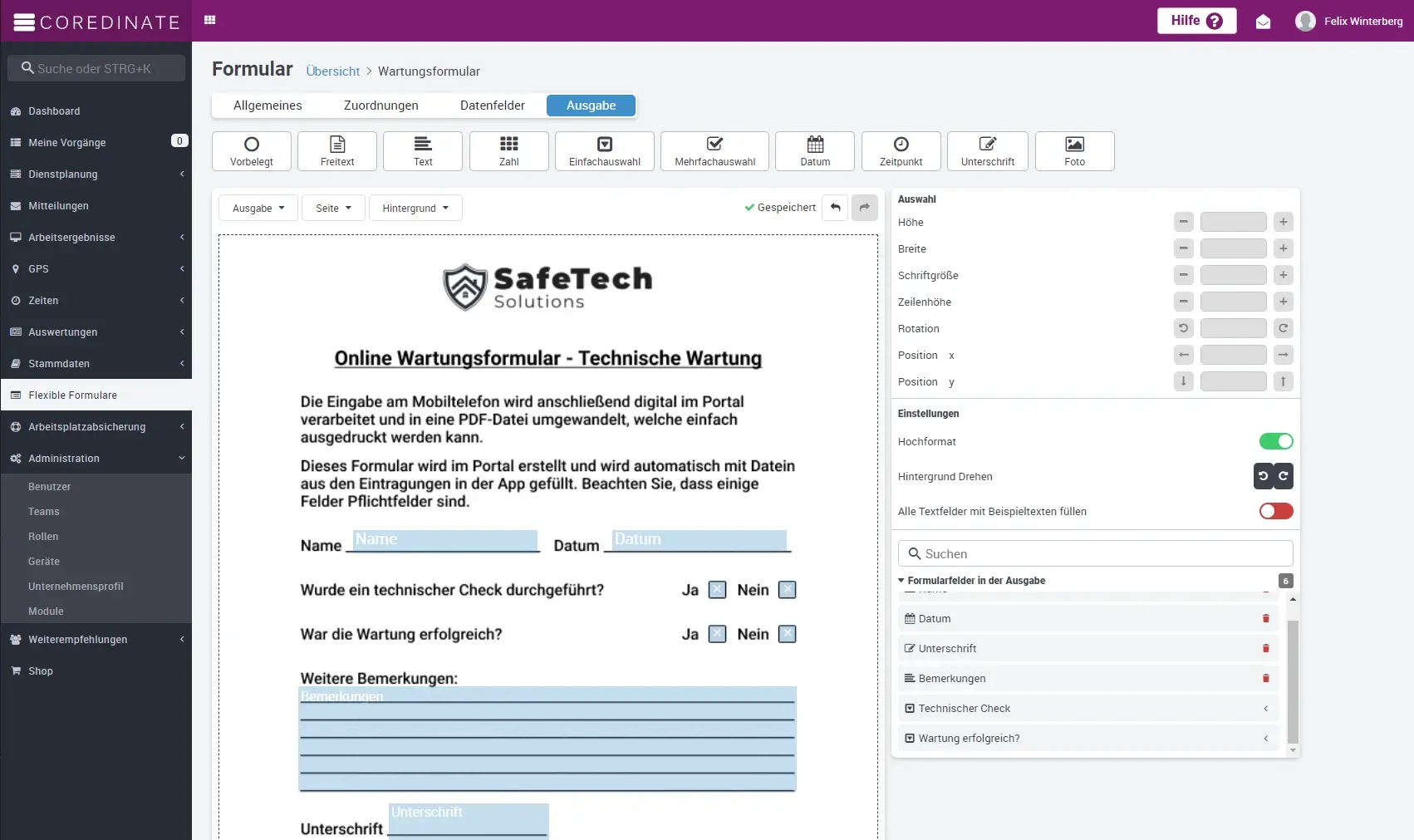
Task: Open the Hintergrund dropdown
Action: tap(415, 208)
